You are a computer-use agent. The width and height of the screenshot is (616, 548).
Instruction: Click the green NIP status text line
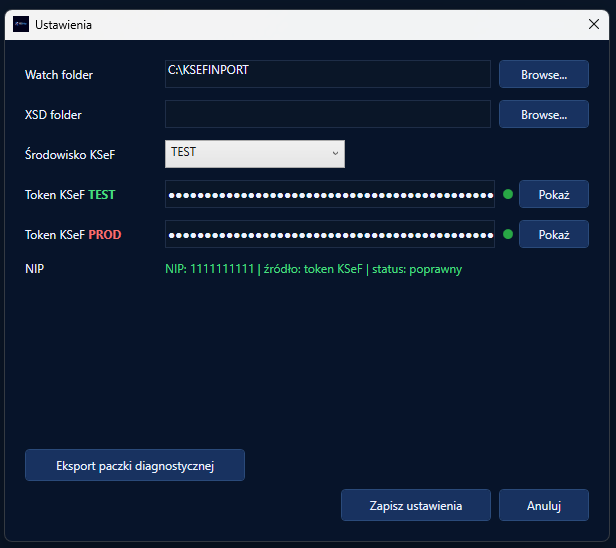(x=313, y=269)
